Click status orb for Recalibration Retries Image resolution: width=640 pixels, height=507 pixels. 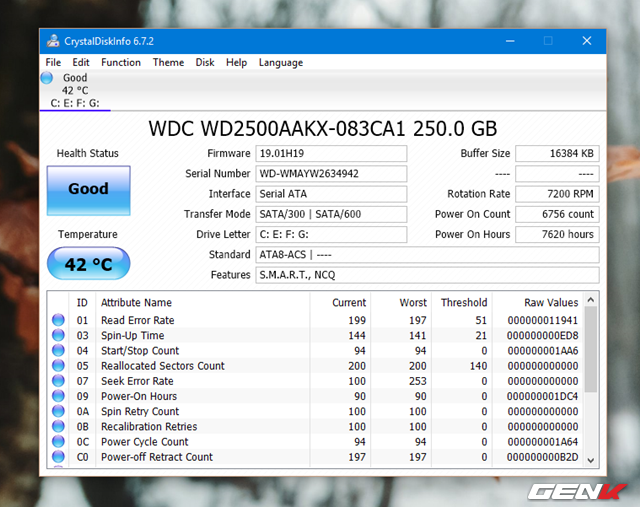point(58,426)
